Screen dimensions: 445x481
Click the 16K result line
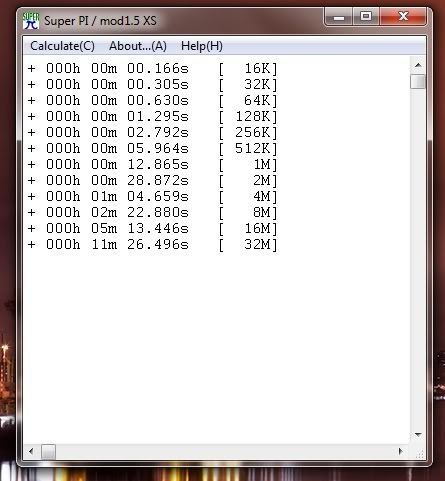[x=153, y=69]
